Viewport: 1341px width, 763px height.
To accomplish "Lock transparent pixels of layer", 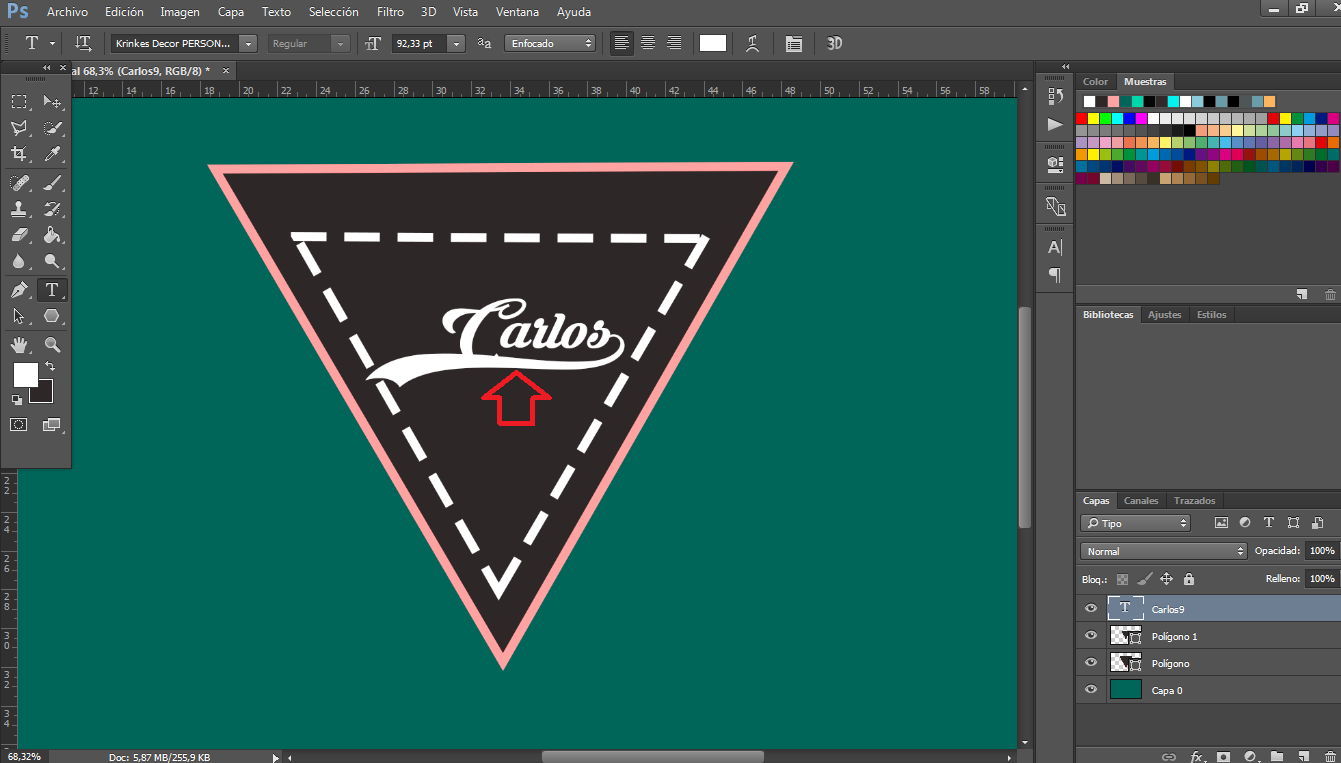I will coord(1123,579).
